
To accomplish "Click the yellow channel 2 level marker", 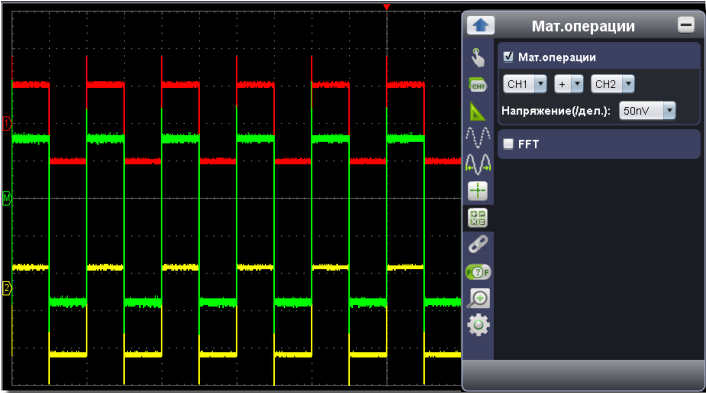I will (x=6, y=288).
